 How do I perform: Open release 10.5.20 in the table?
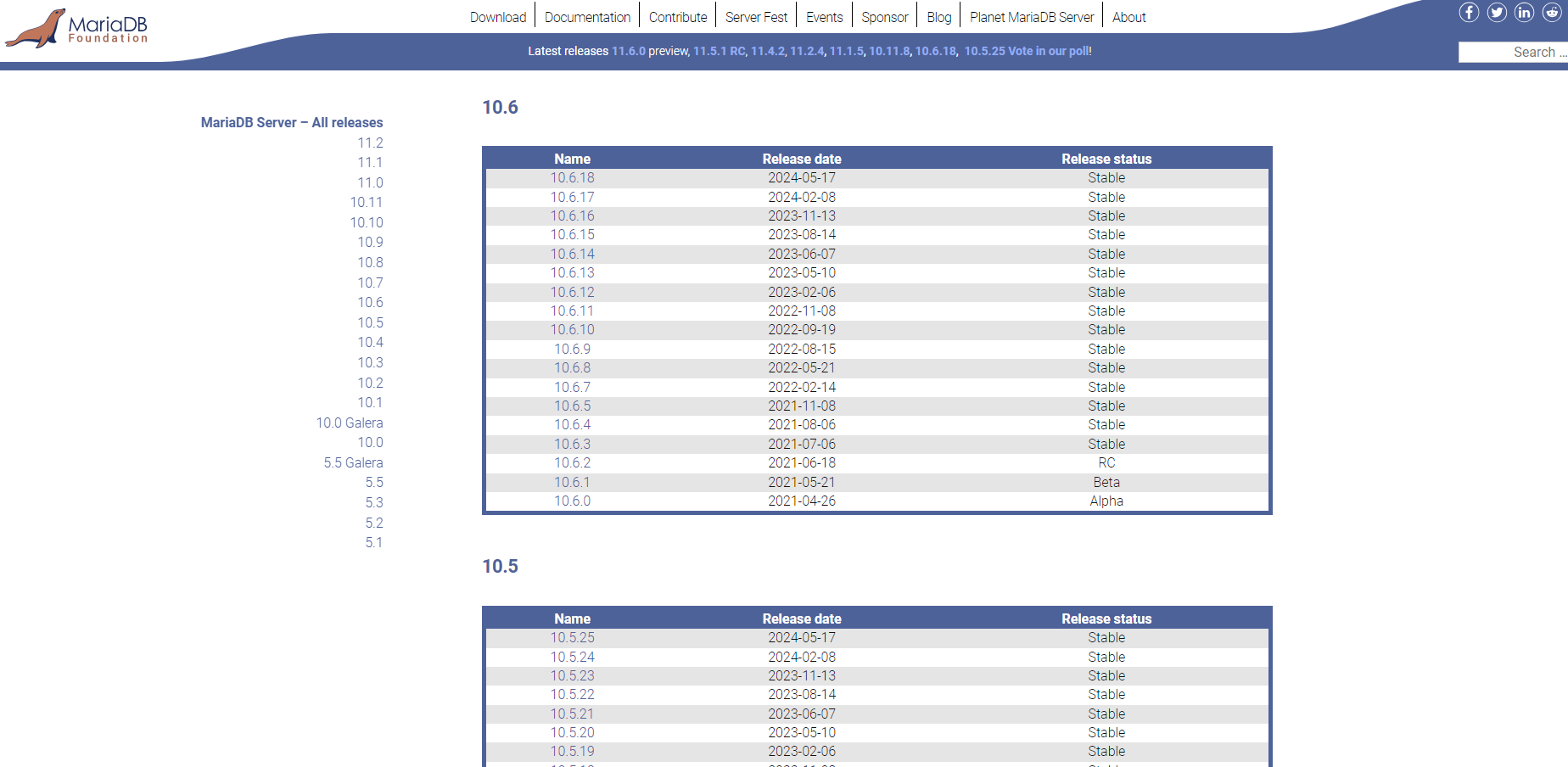573,732
